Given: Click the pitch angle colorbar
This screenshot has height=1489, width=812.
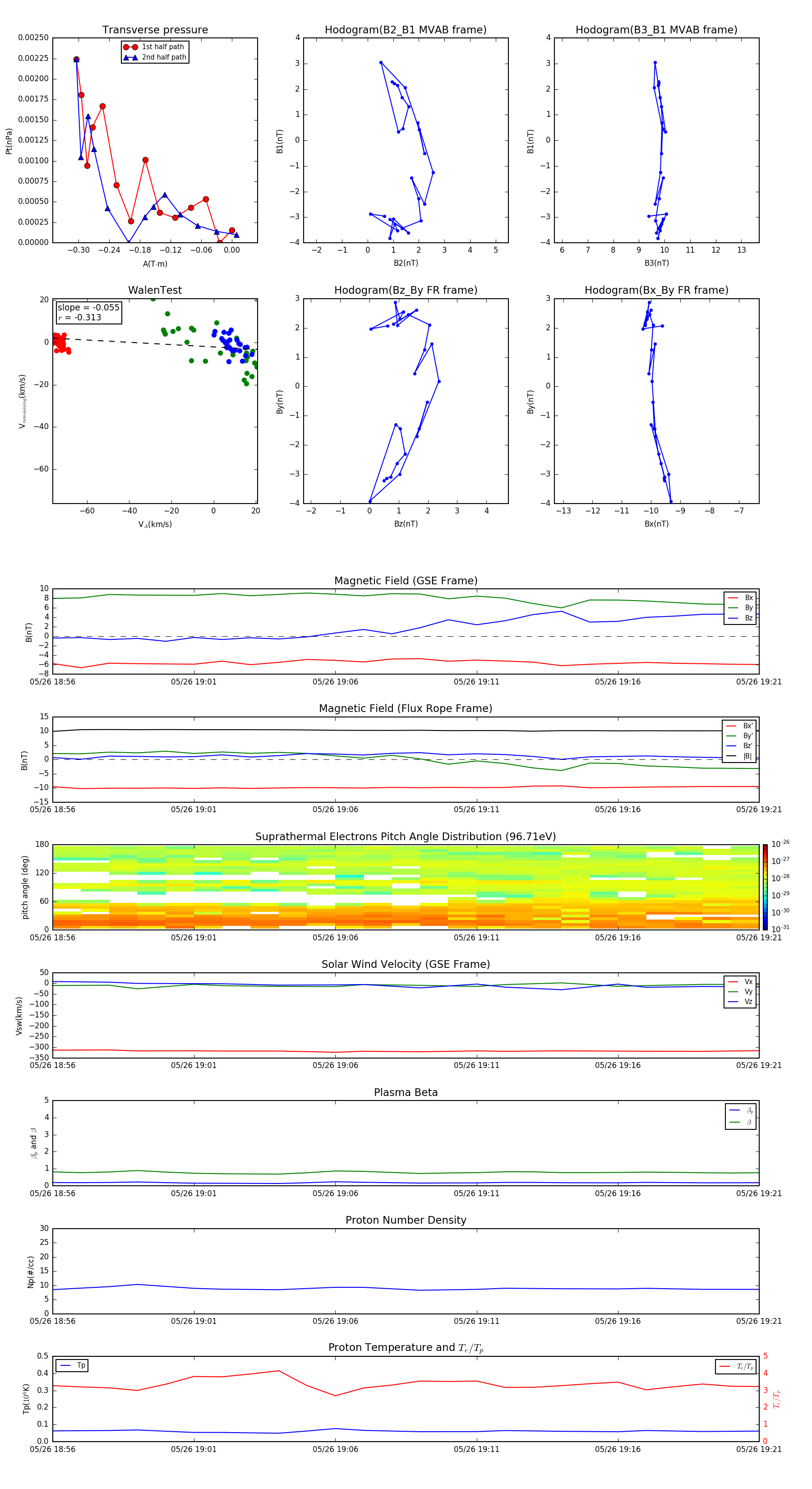Looking at the screenshot, I should click(x=765, y=887).
